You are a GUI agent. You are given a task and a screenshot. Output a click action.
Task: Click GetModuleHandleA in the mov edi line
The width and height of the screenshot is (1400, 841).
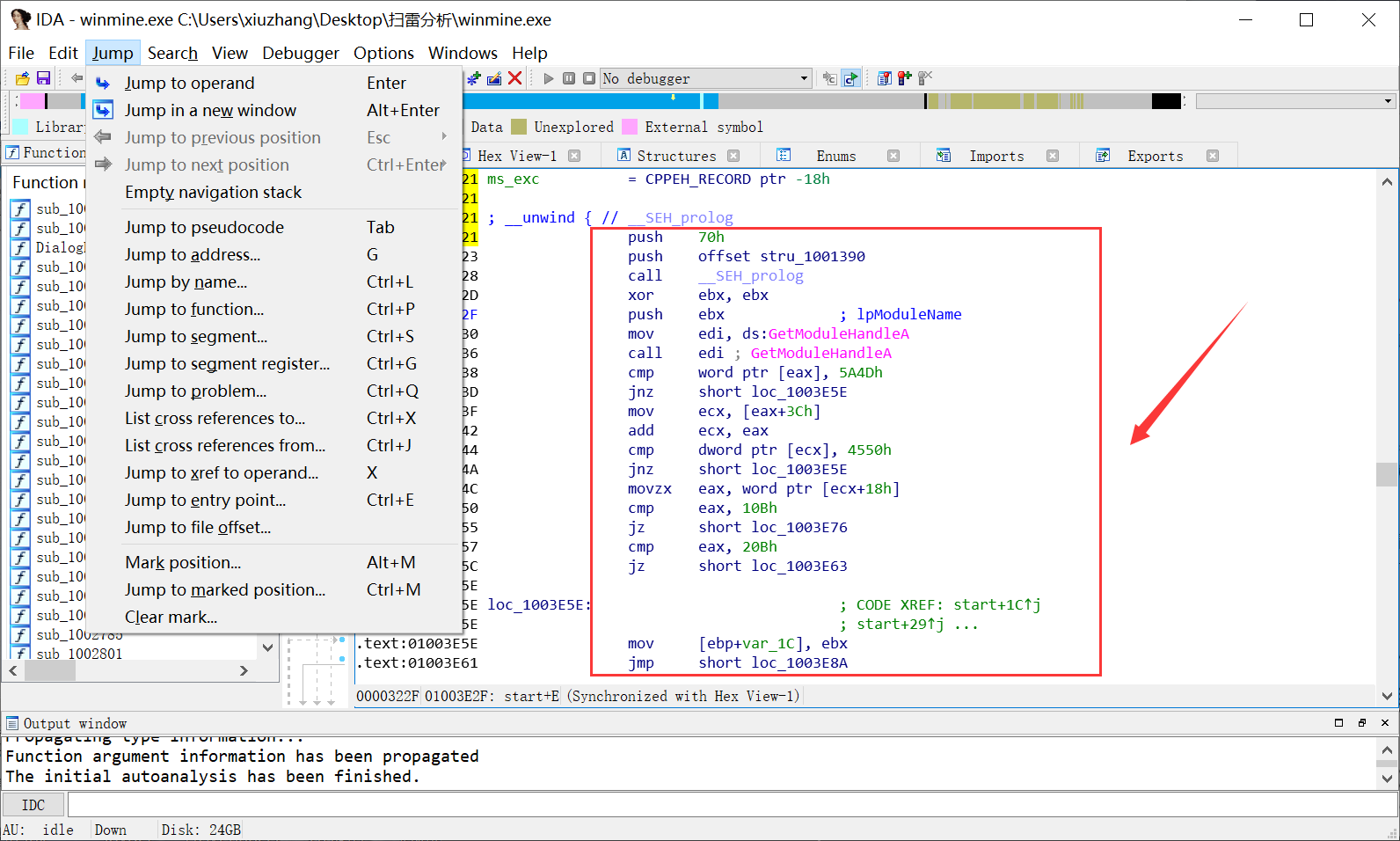(839, 333)
